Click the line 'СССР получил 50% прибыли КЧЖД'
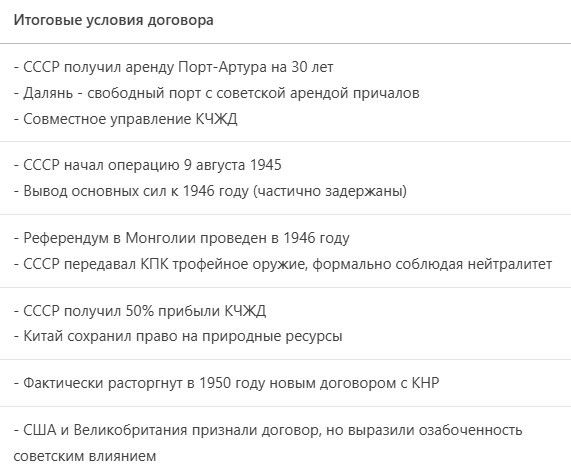The image size is (571, 476). click(x=140, y=311)
